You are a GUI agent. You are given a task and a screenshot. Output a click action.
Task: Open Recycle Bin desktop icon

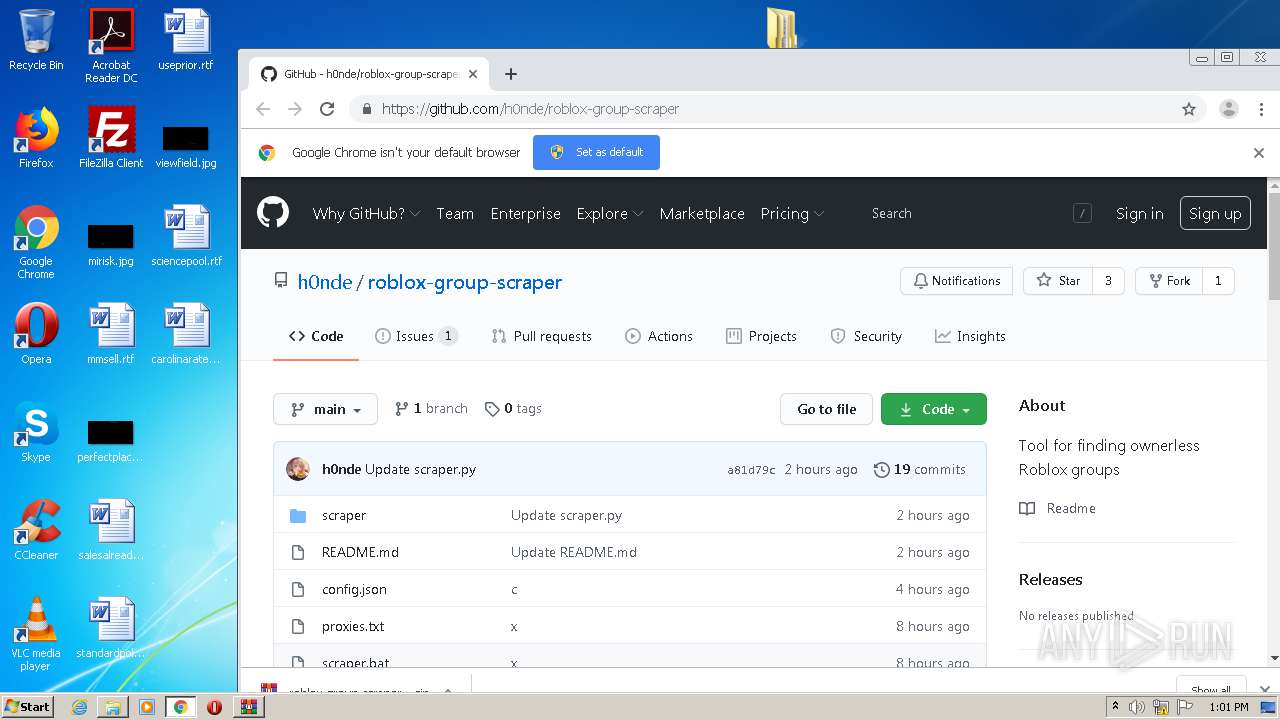[x=36, y=40]
